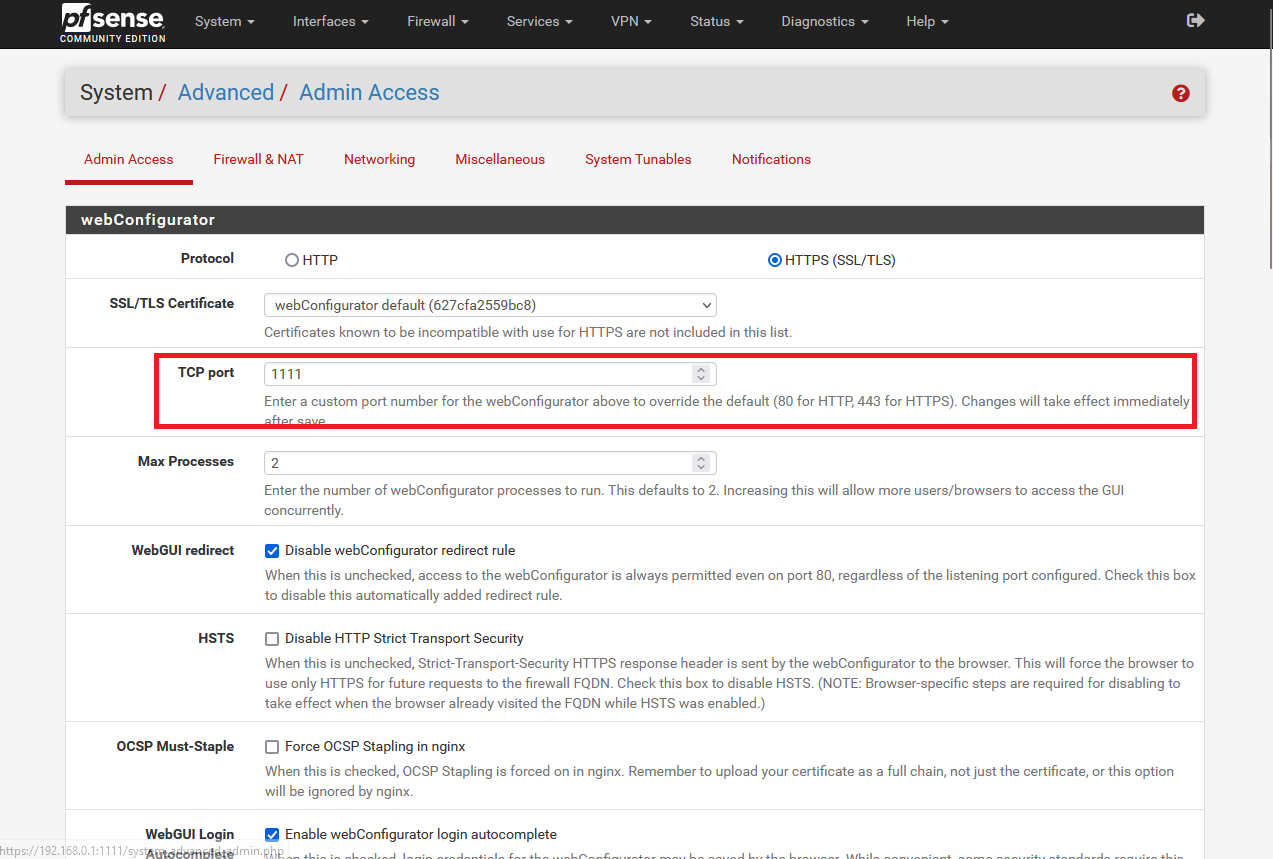The width and height of the screenshot is (1273, 859).
Task: Open the red help icon on the breadcrumb bar
Action: tap(1180, 93)
